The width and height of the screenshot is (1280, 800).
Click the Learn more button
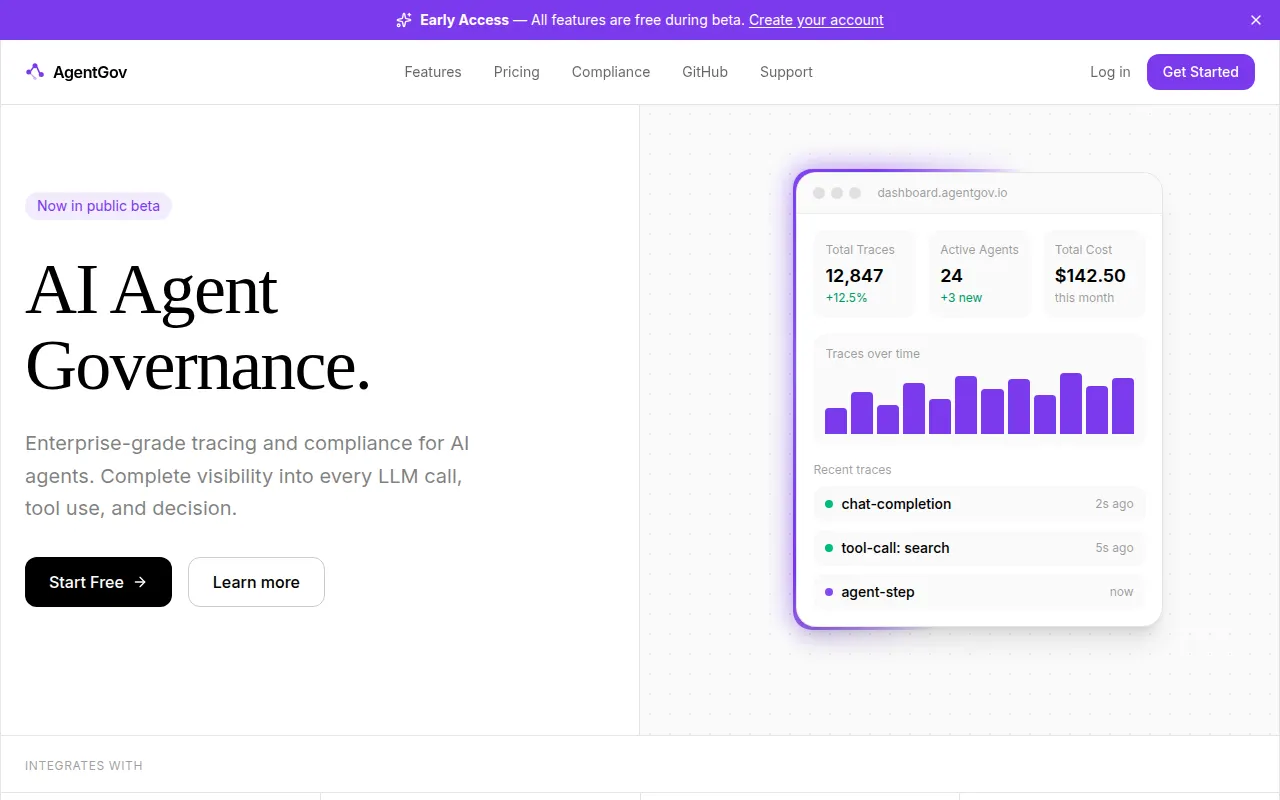tap(256, 582)
